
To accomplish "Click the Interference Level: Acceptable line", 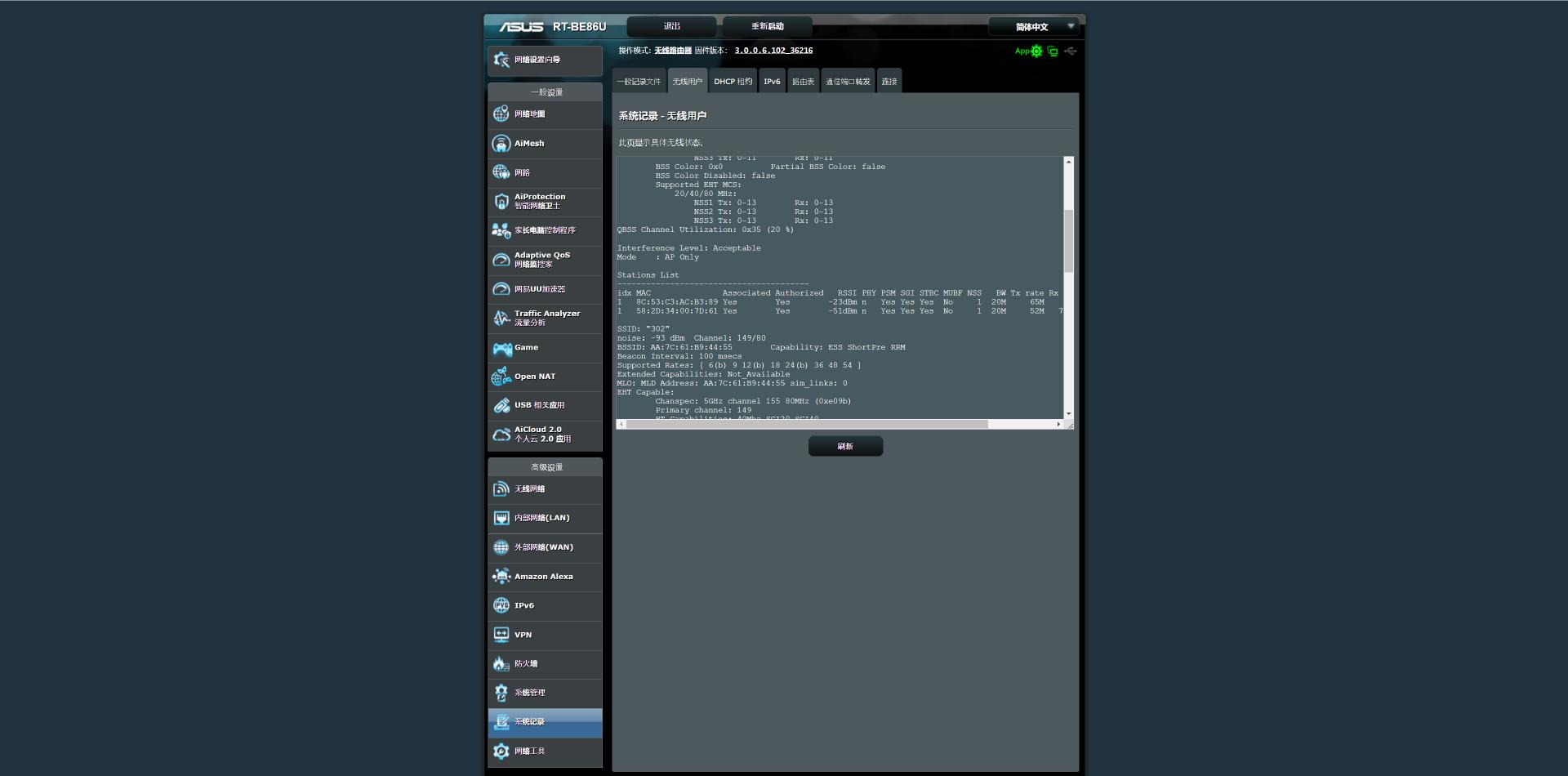I will tap(688, 248).
